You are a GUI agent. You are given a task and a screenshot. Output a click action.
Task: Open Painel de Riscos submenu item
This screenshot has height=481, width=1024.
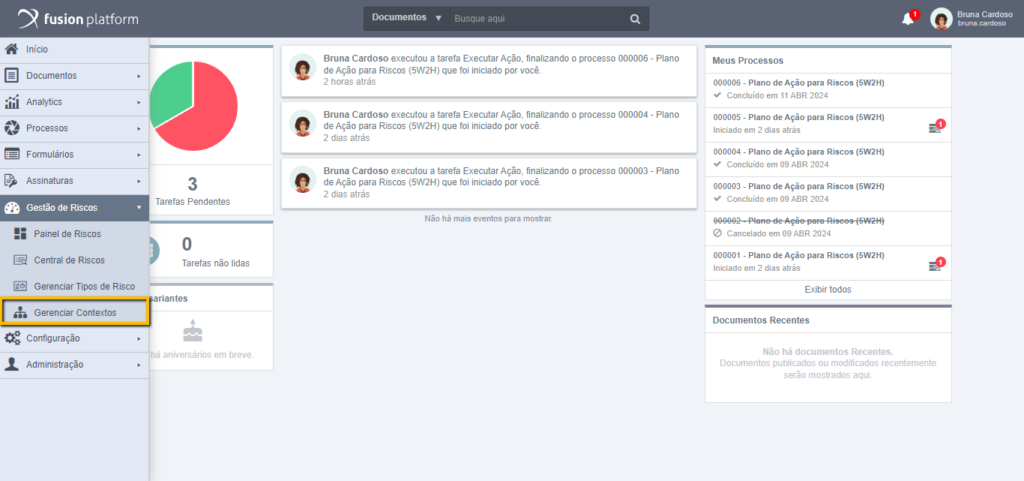(x=67, y=234)
